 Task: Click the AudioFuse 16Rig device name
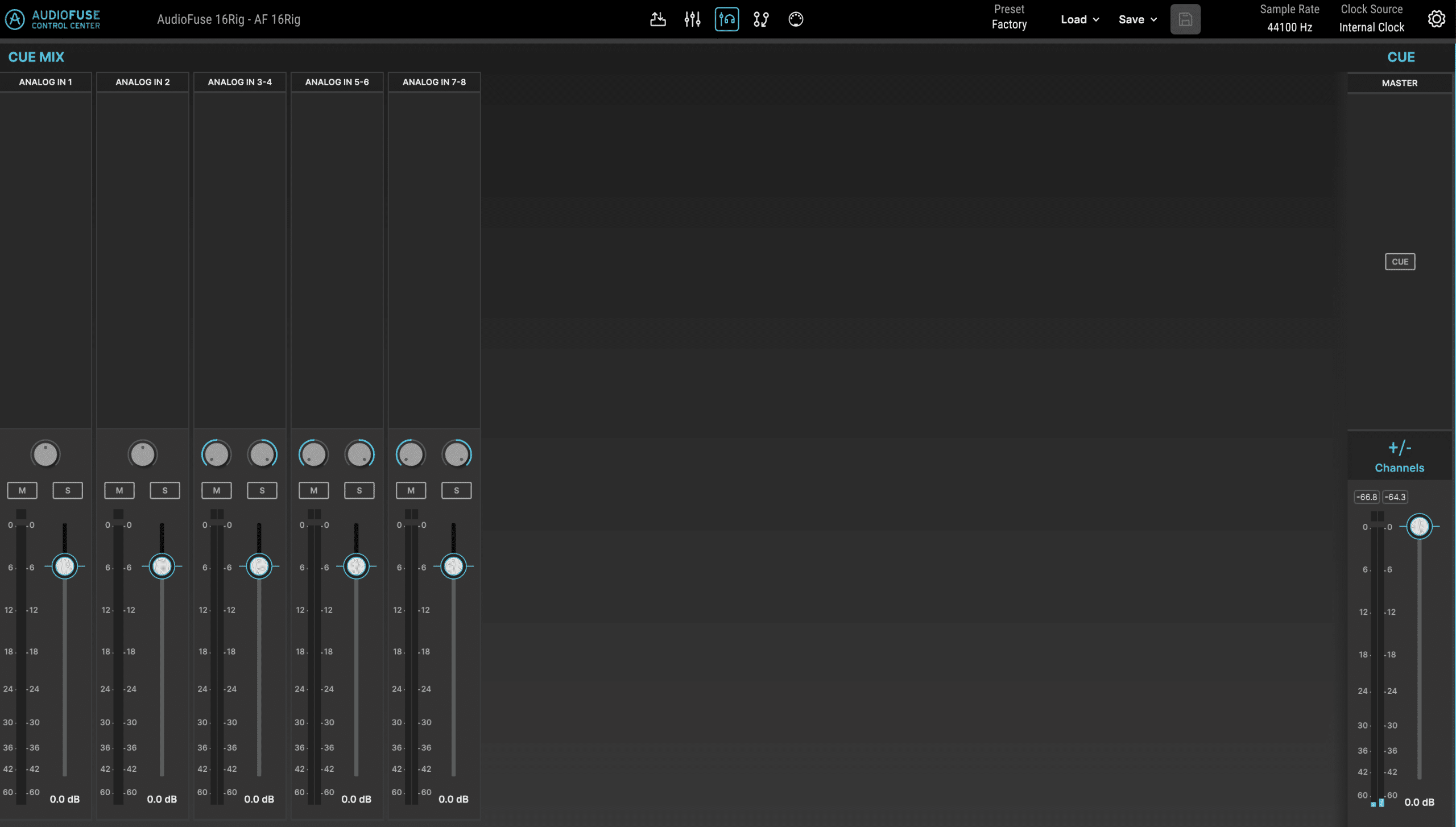pyautogui.click(x=229, y=19)
